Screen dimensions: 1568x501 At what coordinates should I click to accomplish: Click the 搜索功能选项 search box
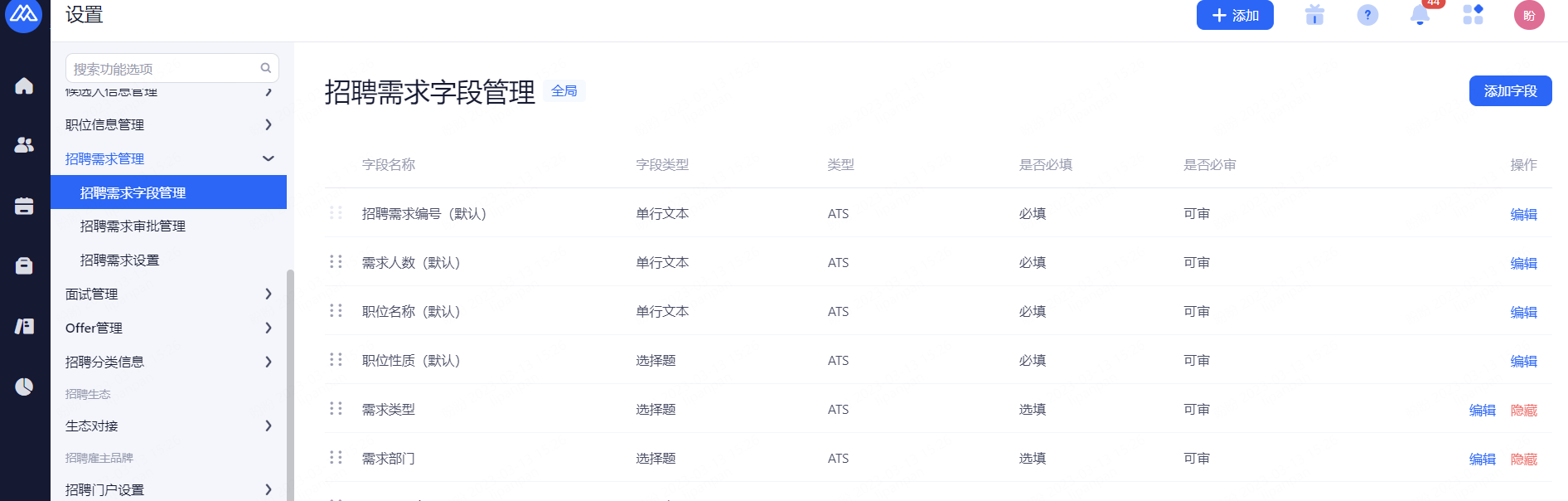point(164,69)
